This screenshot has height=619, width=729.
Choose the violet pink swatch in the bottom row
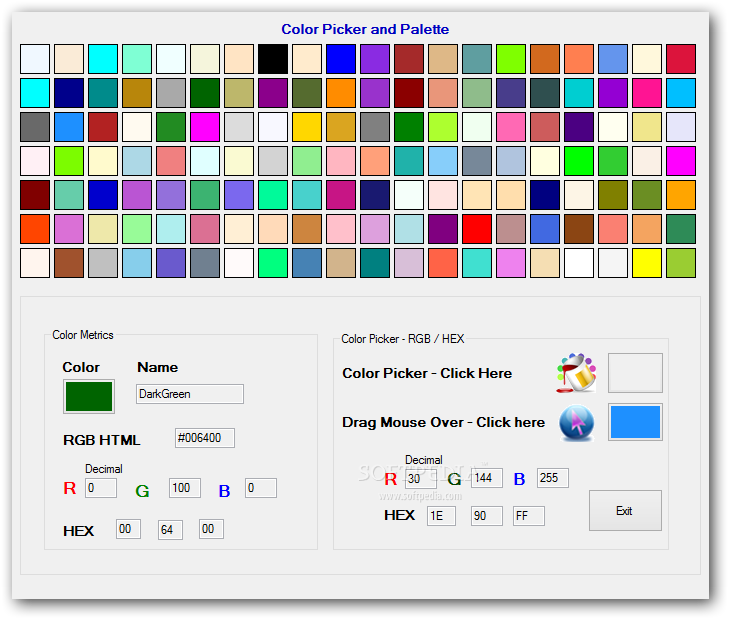511,263
